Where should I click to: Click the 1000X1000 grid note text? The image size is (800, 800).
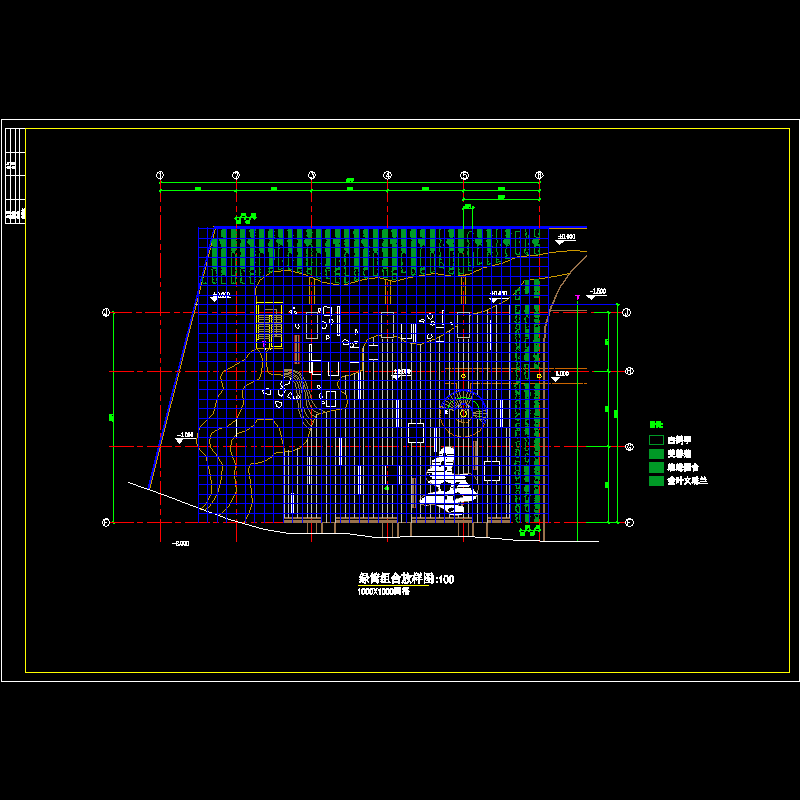[384, 592]
